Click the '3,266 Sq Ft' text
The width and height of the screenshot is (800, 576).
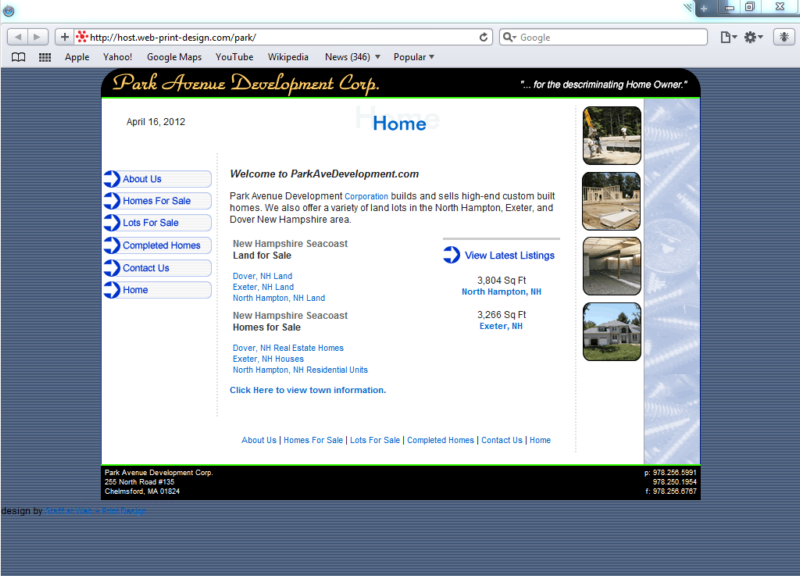tap(502, 315)
